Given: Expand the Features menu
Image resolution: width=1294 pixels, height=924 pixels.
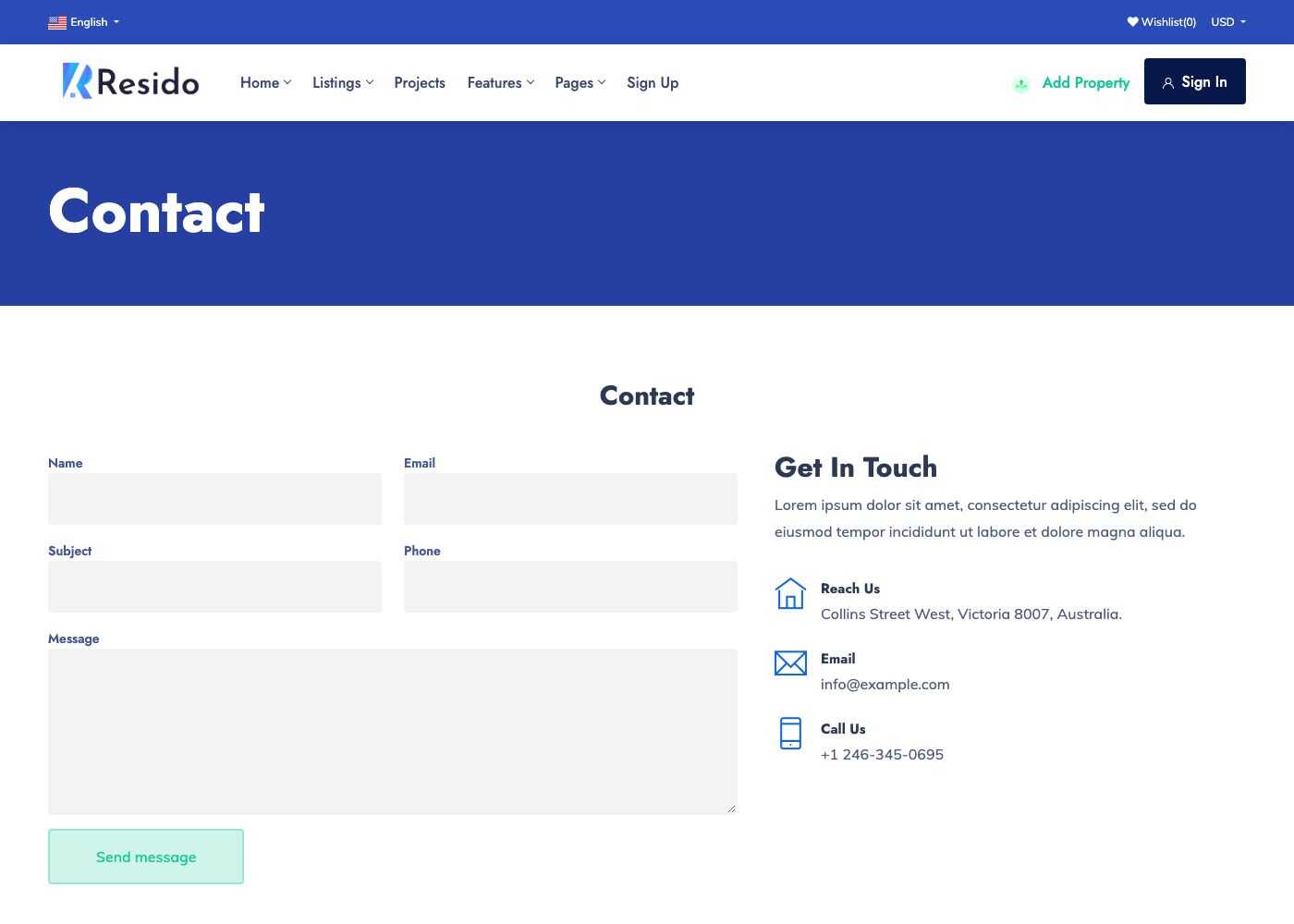Looking at the screenshot, I should click(500, 83).
